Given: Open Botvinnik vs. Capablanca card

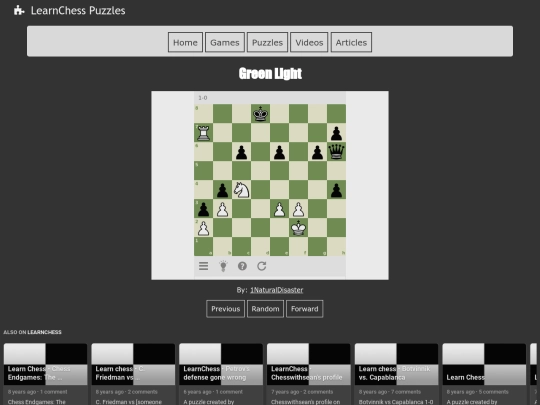Looking at the screenshot, I should pyautogui.click(x=396, y=374).
